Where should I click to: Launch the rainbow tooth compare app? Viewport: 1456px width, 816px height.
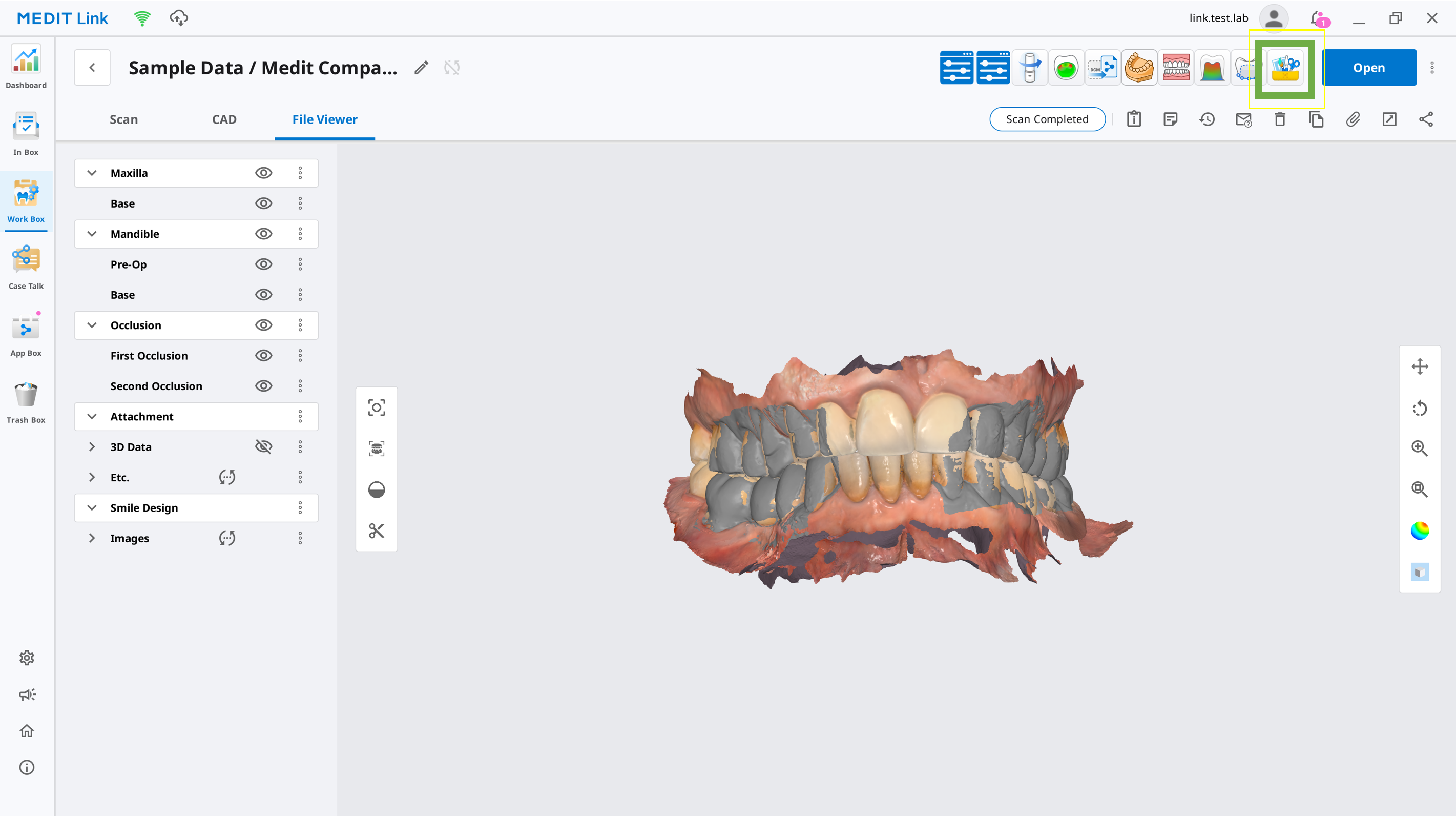coord(1212,67)
